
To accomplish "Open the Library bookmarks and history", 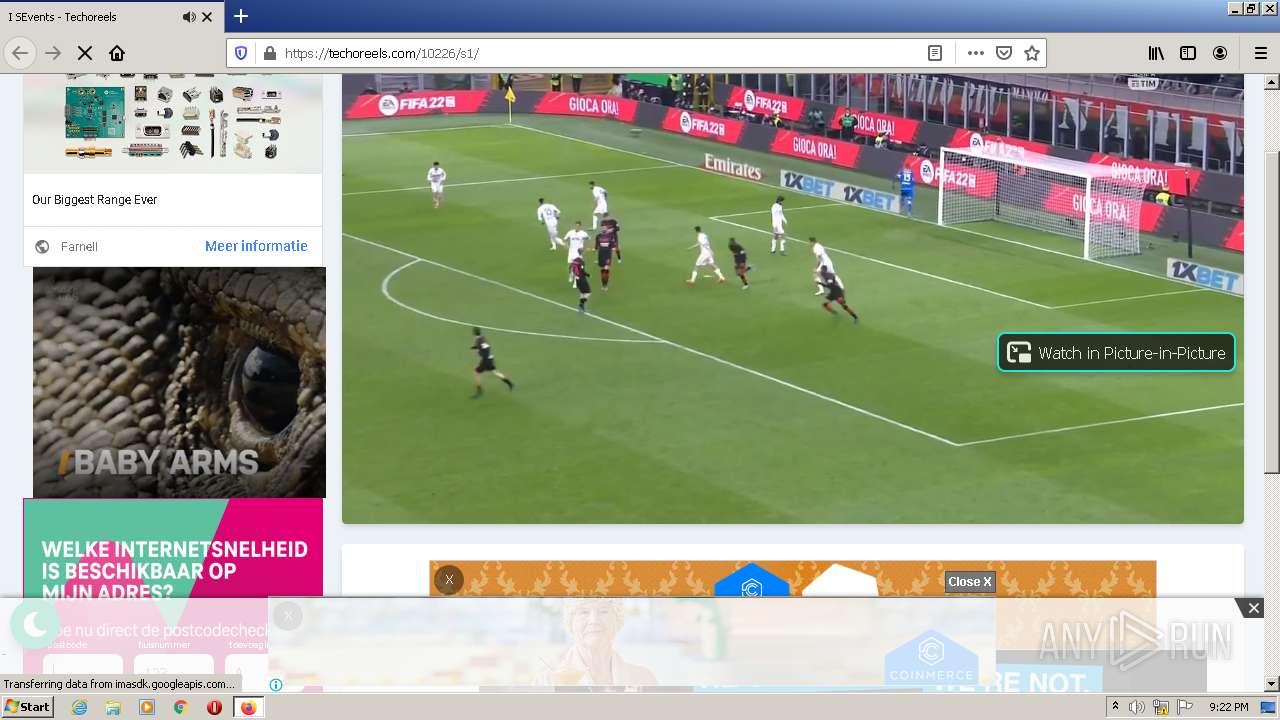I will pos(1156,53).
